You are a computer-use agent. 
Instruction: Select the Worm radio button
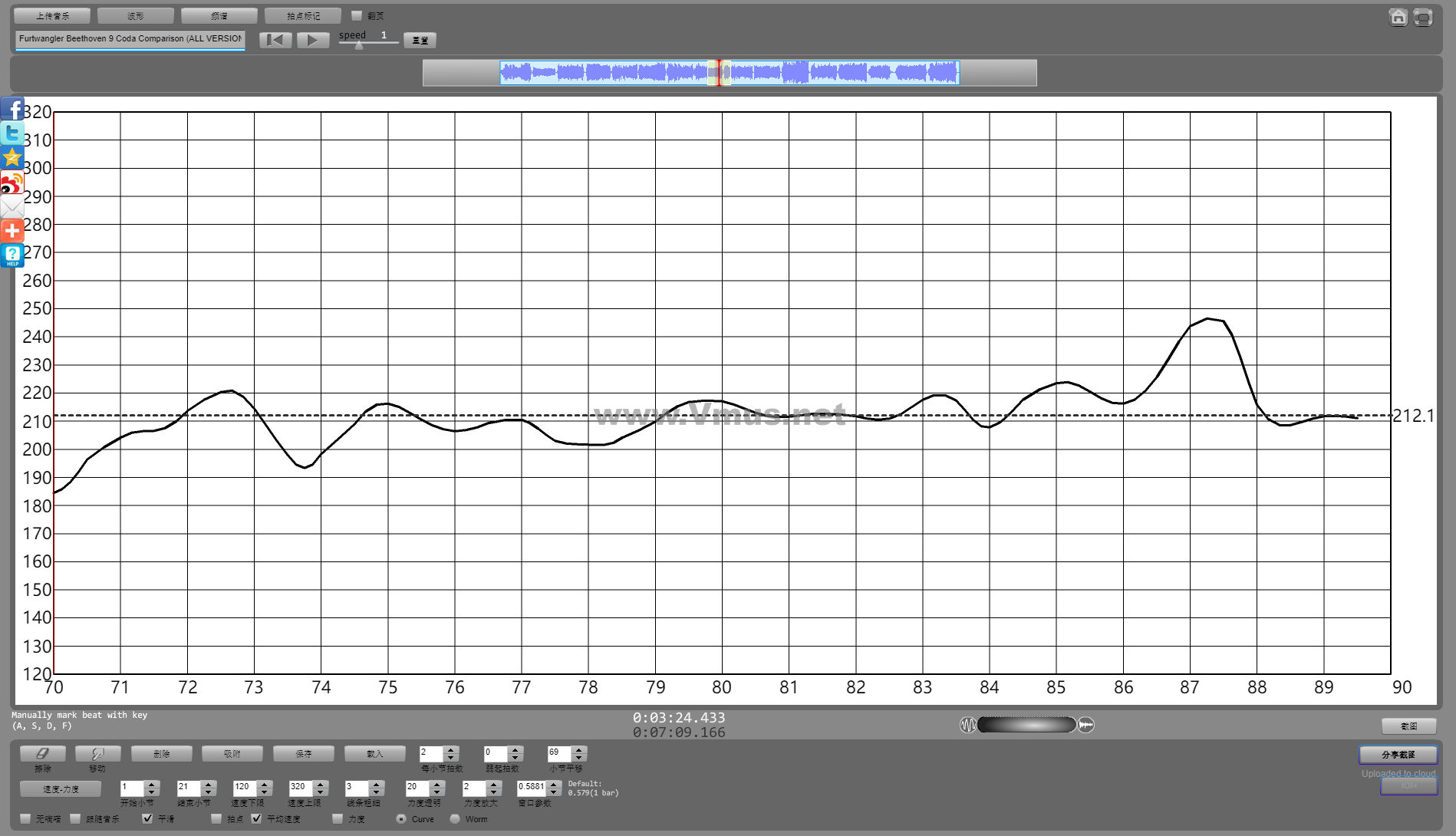(455, 819)
